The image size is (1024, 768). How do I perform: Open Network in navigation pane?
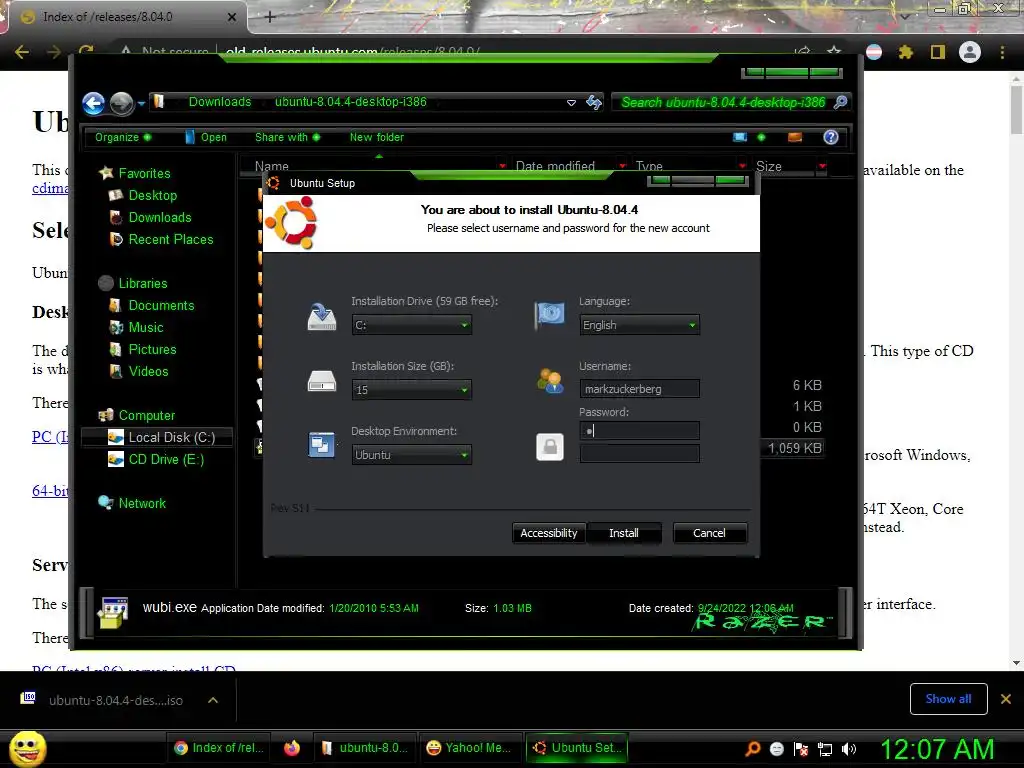(x=132, y=503)
